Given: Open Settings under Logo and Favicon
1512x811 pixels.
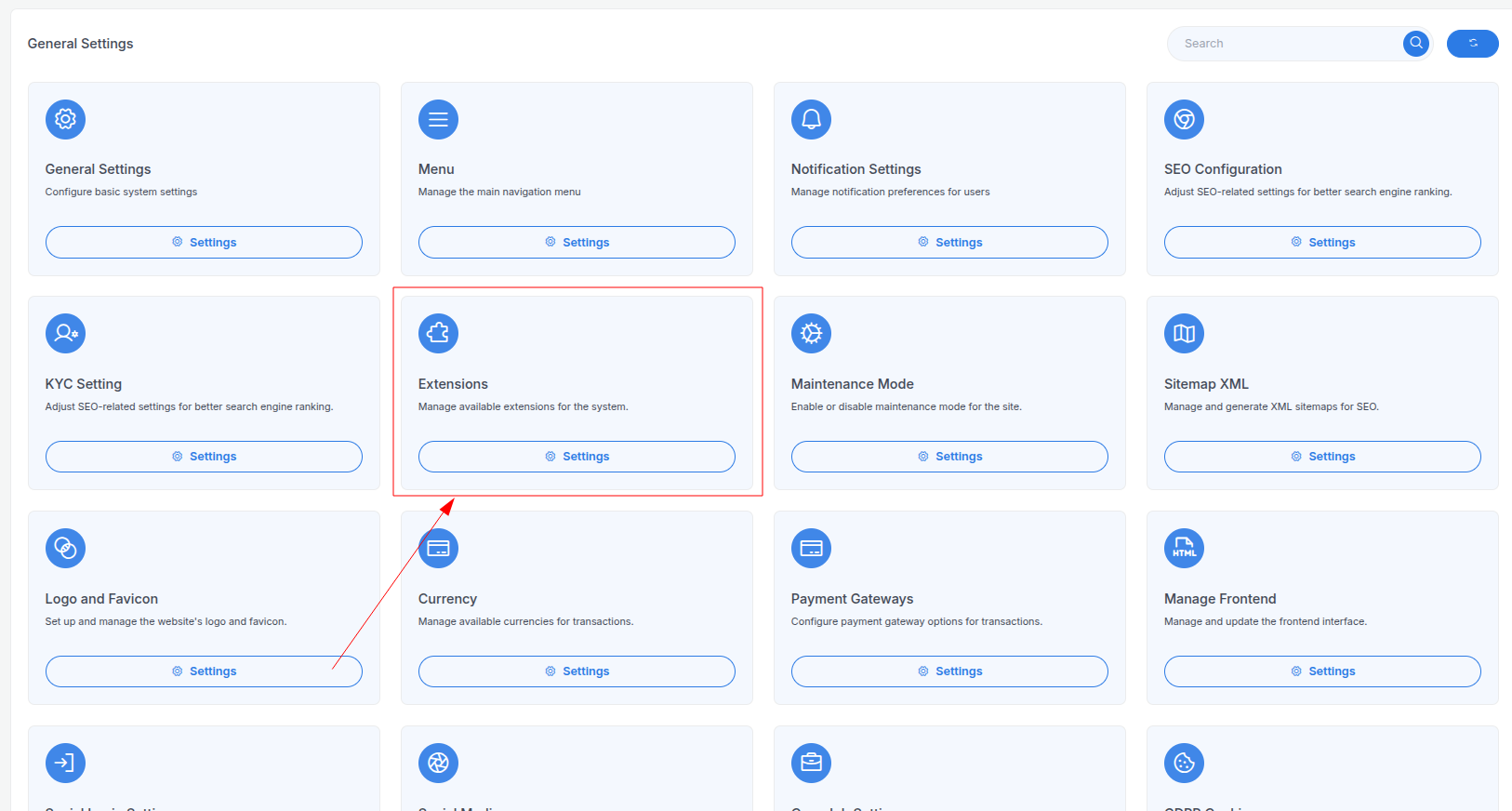Looking at the screenshot, I should [x=204, y=671].
